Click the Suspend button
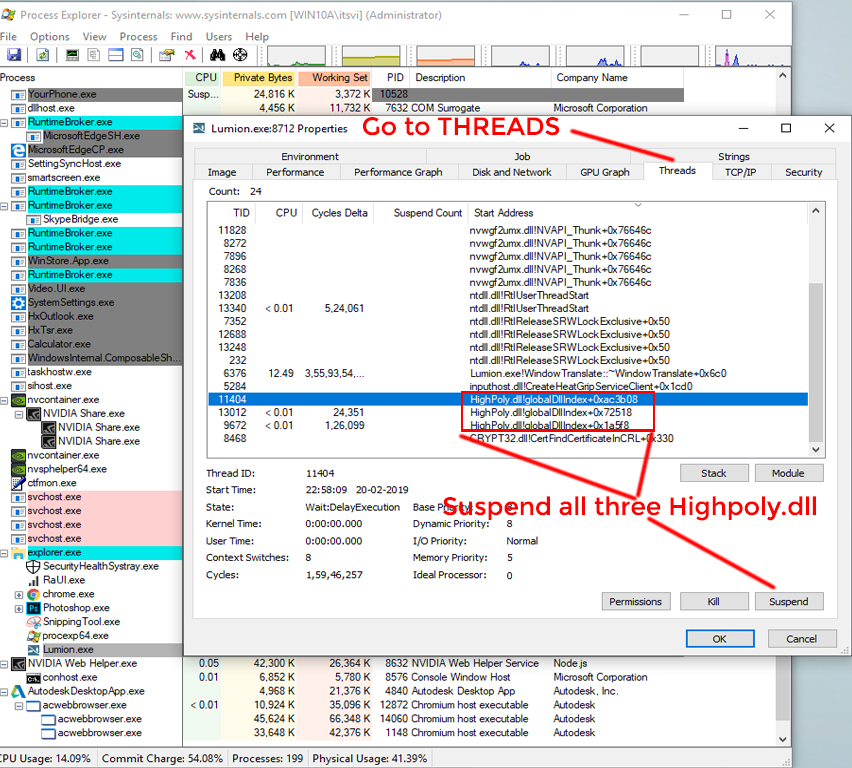 pyautogui.click(x=788, y=601)
